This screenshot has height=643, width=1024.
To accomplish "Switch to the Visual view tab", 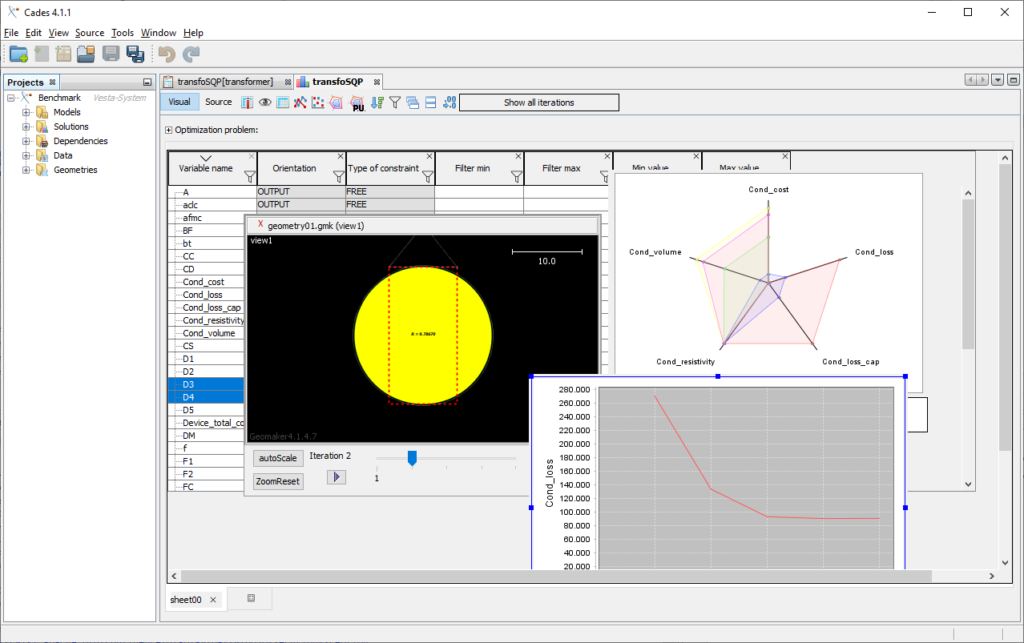I will (x=179, y=102).
